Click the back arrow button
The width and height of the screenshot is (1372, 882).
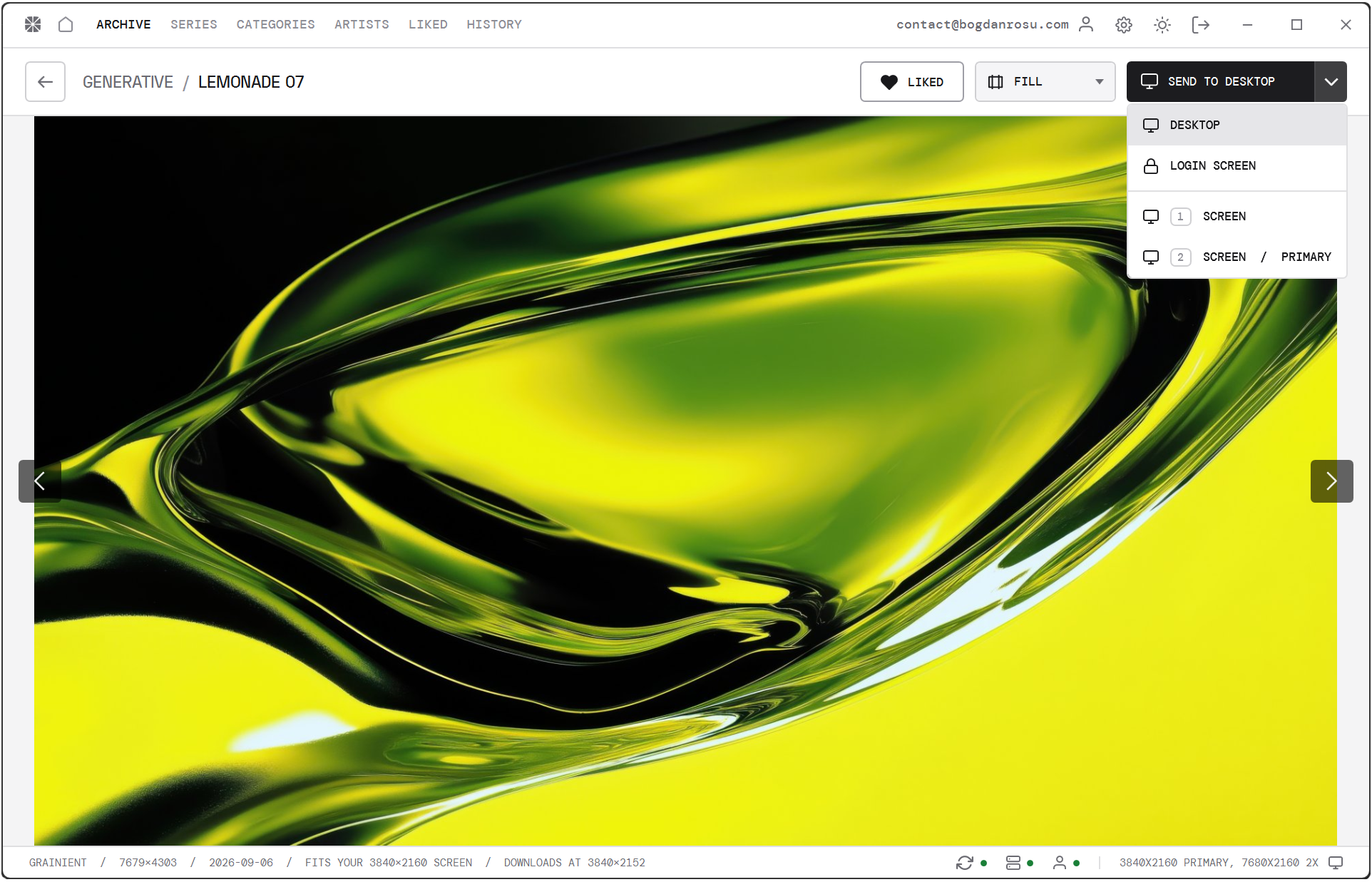[45, 81]
